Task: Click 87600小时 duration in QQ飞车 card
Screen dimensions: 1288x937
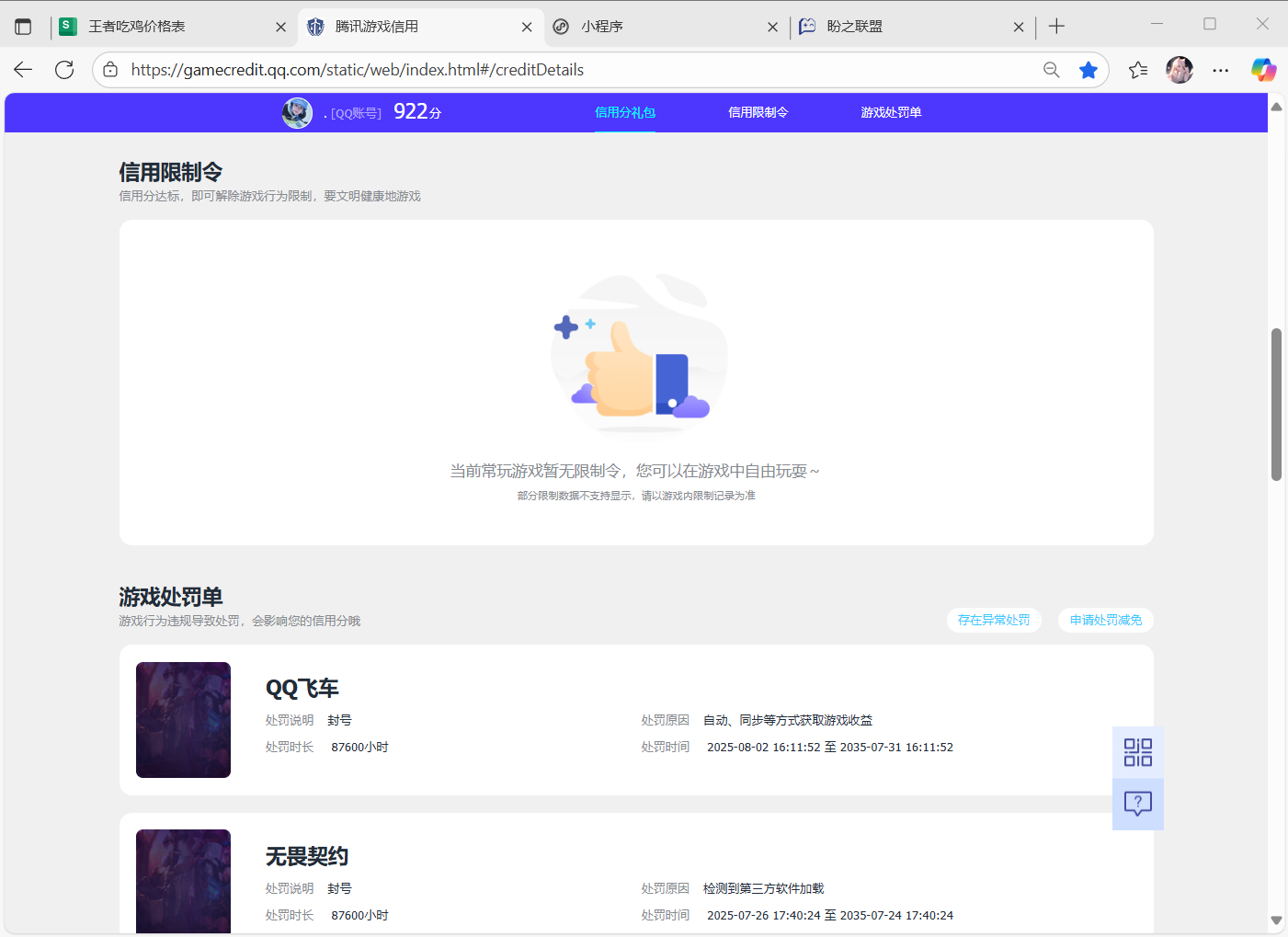Action: (359, 747)
